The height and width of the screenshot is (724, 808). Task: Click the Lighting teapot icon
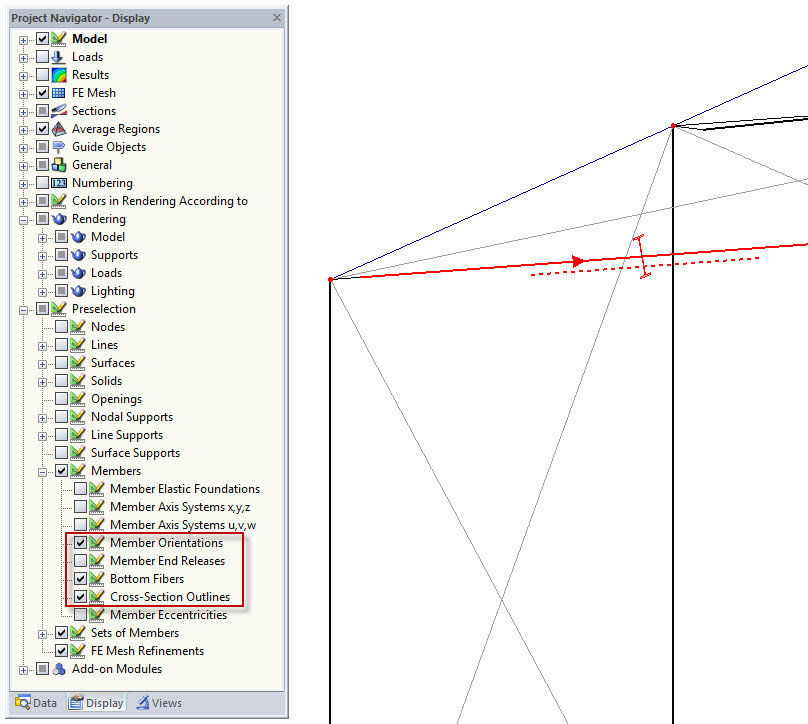78,291
